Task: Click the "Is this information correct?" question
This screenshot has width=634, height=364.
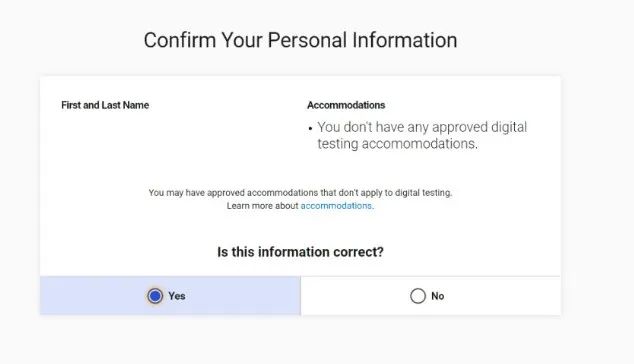Action: pos(300,252)
